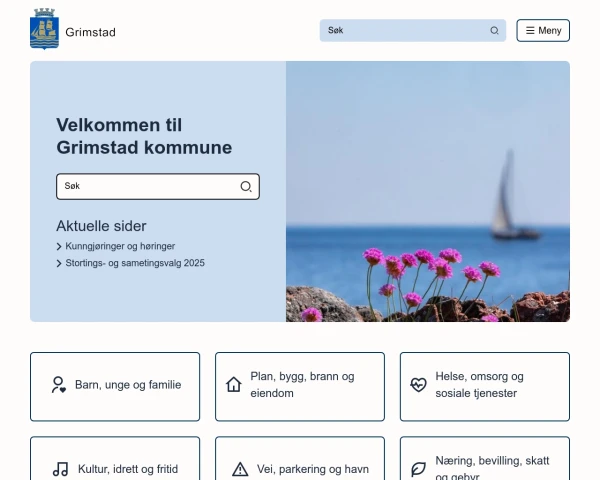Click the warning triangle icon on the Vei card
This screenshot has width=600, height=480.
point(240,469)
